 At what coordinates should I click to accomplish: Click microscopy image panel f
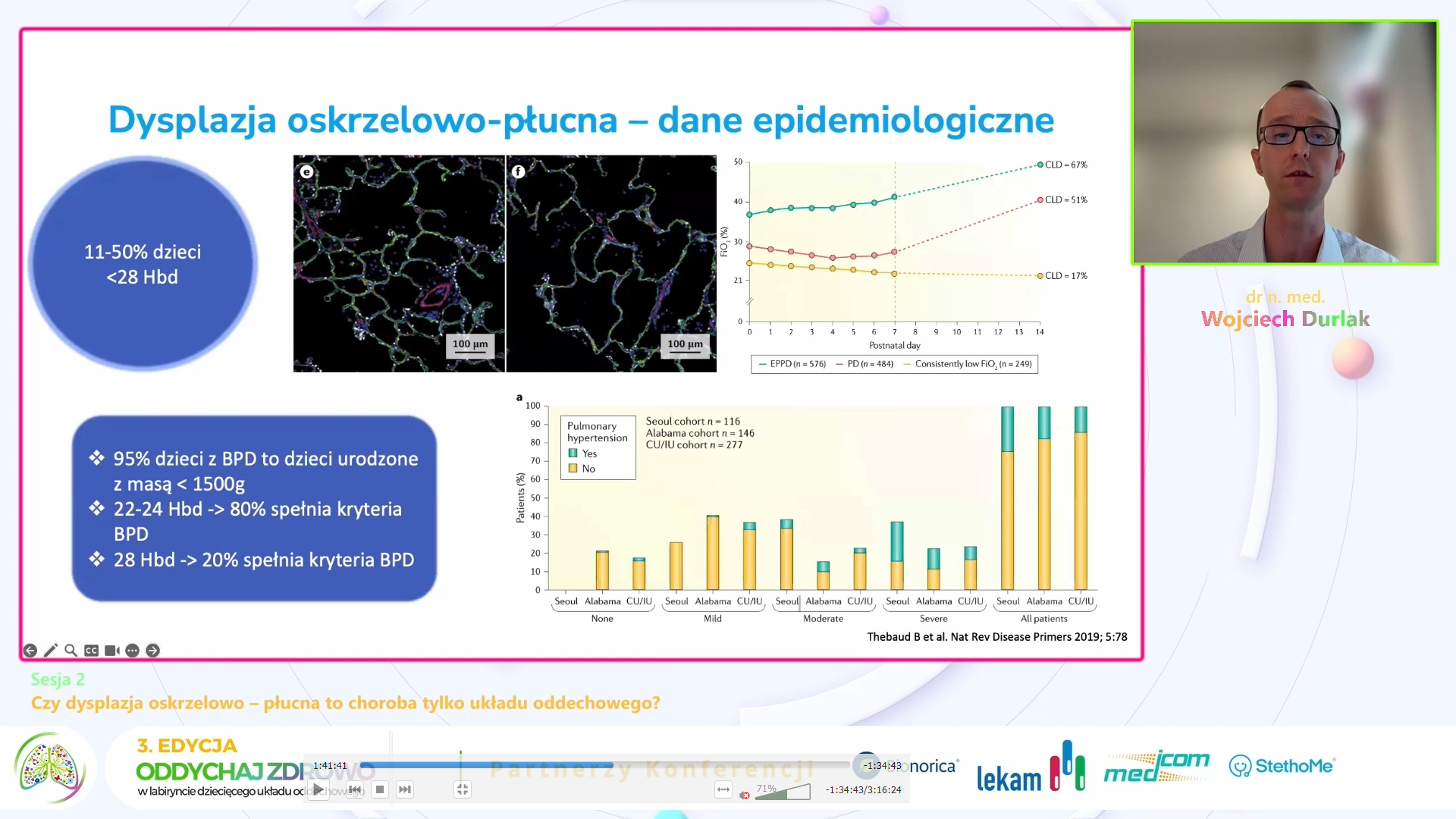click(x=611, y=264)
